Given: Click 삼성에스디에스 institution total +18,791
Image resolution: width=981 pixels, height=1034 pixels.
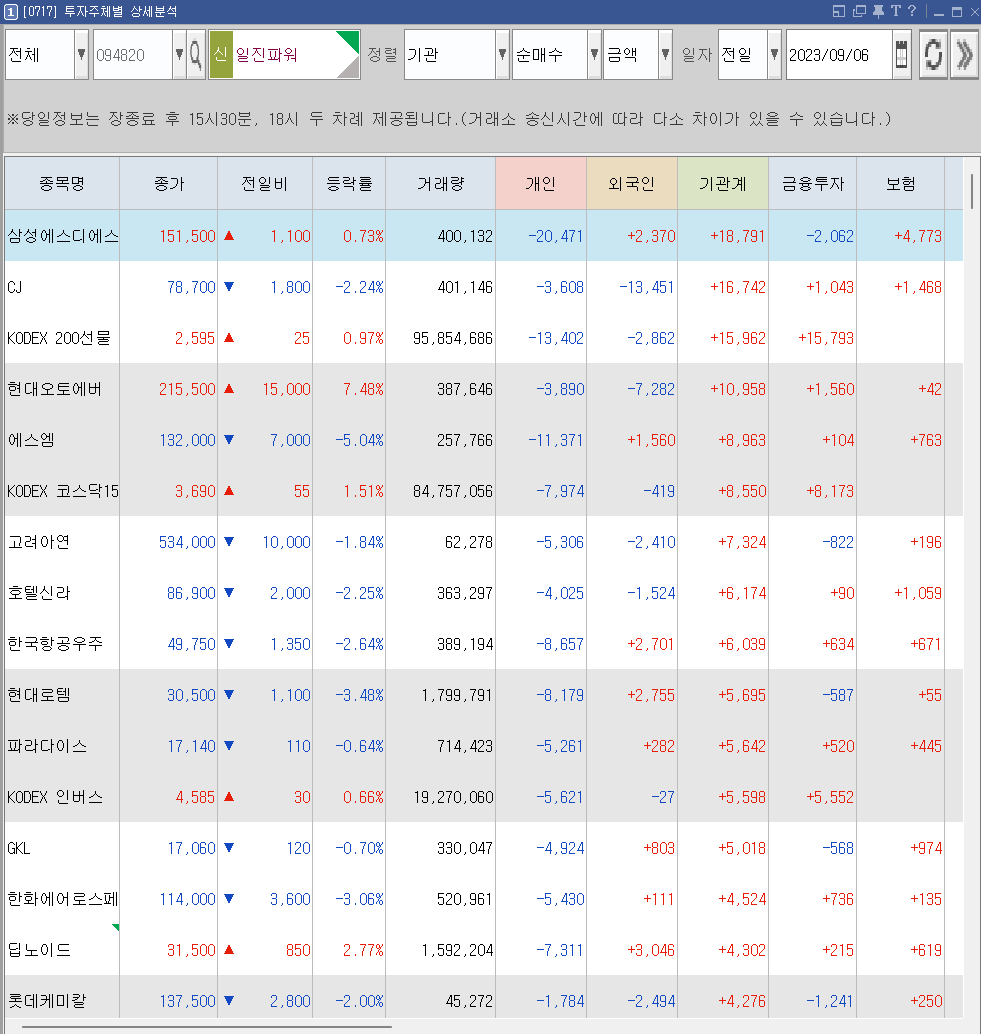Looking at the screenshot, I should (x=738, y=236).
